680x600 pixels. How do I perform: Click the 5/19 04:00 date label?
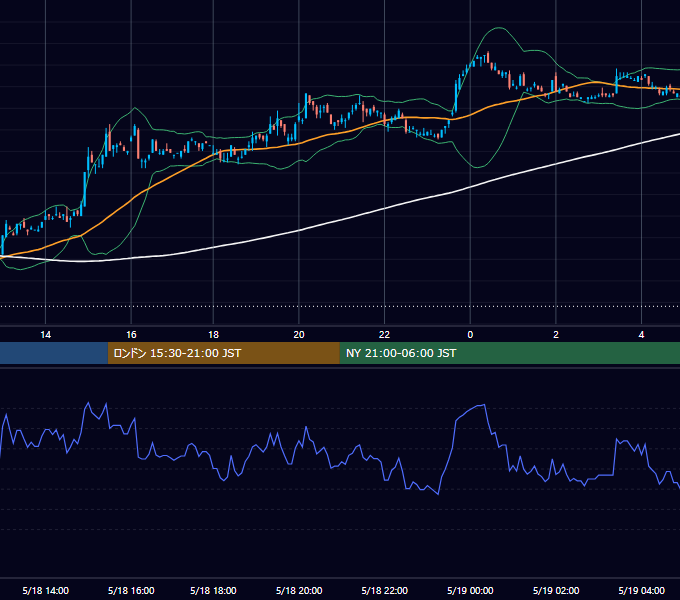click(641, 590)
